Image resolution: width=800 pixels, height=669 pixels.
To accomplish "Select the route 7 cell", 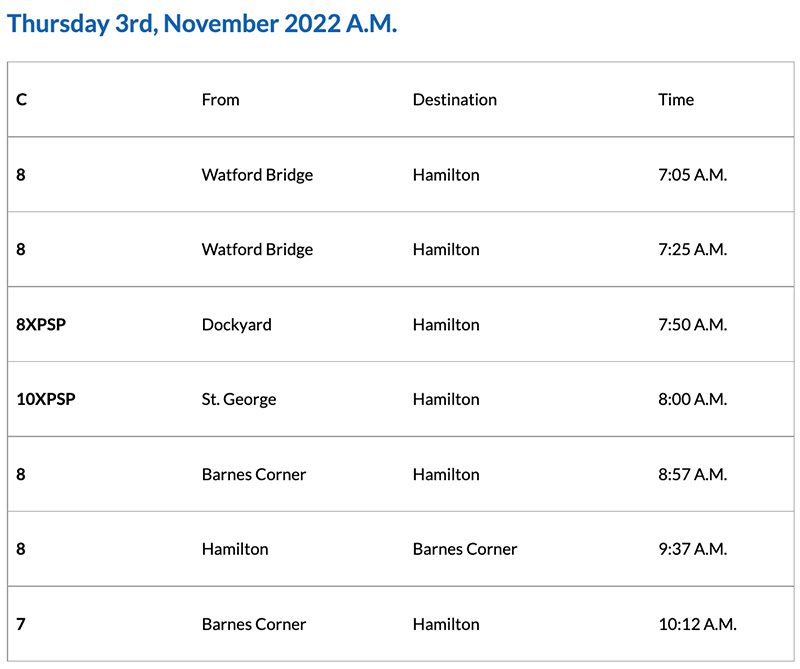I will 21,624.
